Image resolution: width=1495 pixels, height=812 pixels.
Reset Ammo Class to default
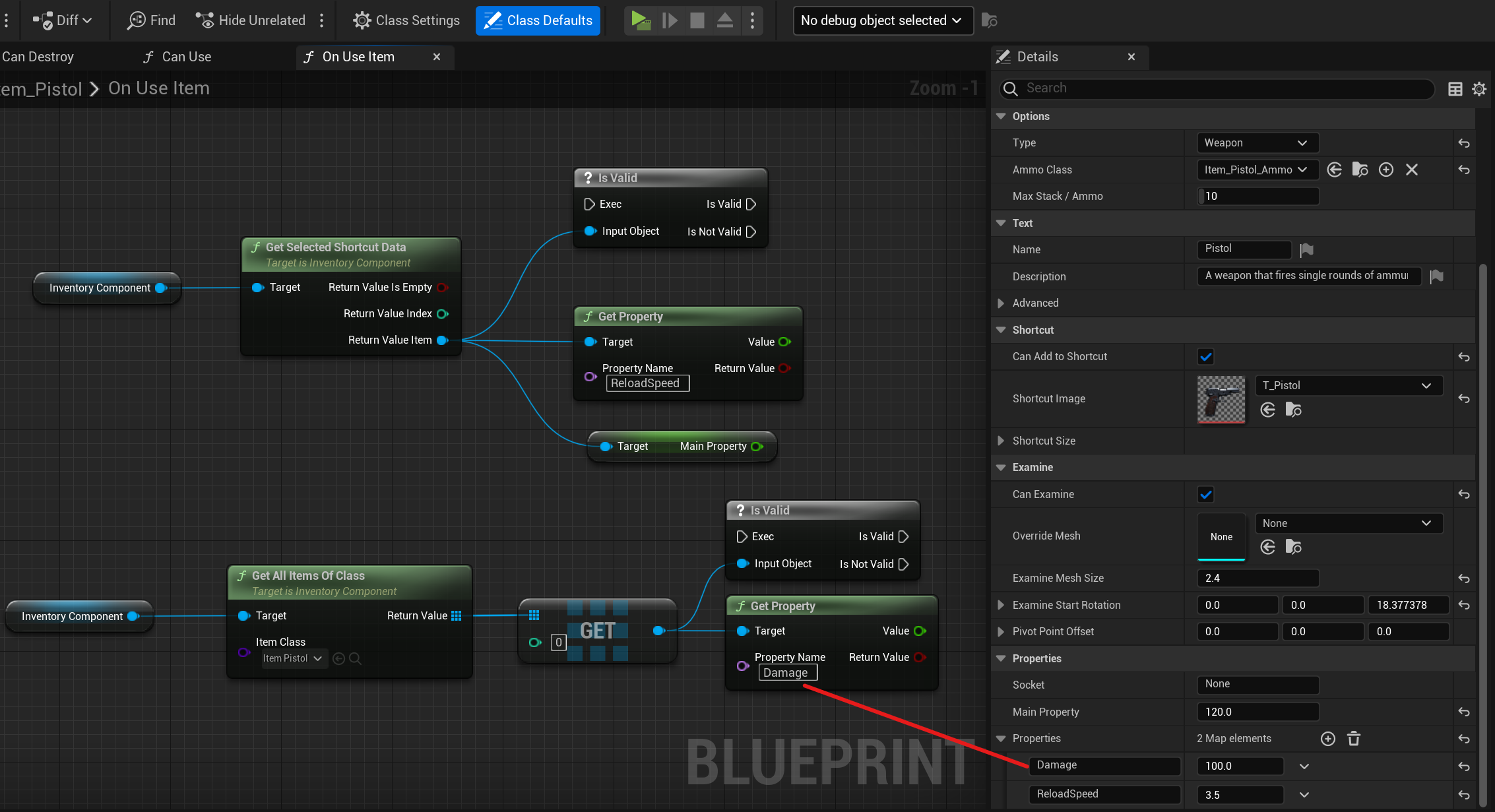pyautogui.click(x=1464, y=170)
